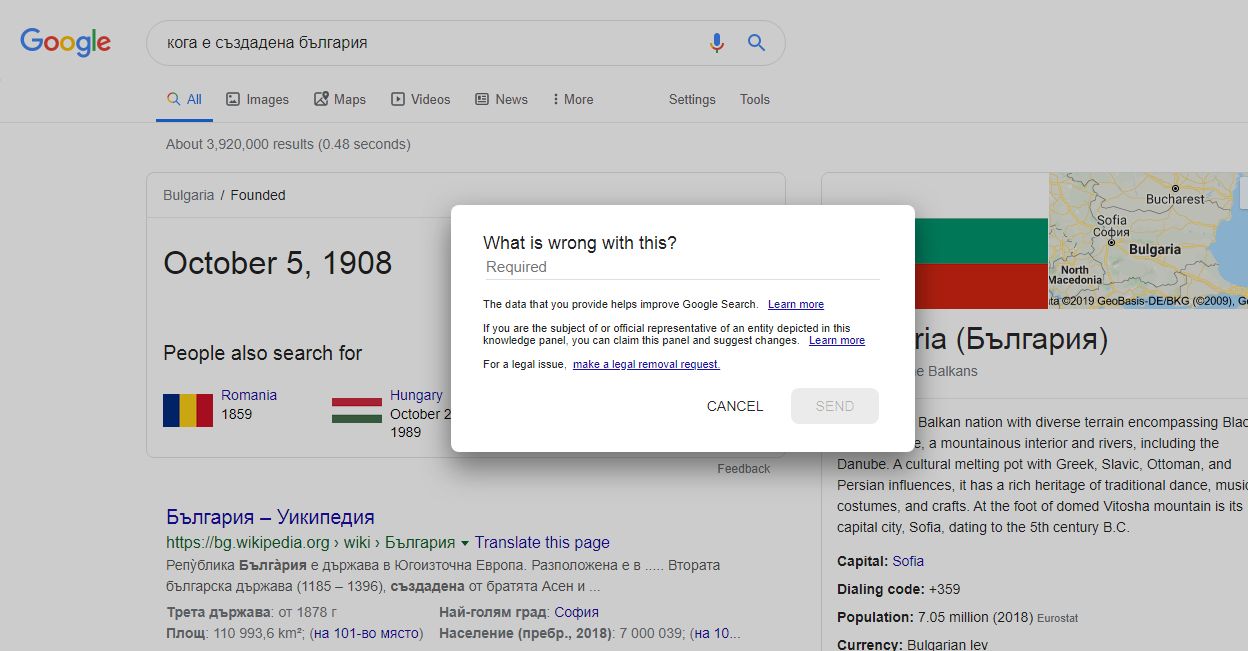Open the Bulgaria map thumbnail
1248x651 pixels.
pyautogui.click(x=1148, y=240)
